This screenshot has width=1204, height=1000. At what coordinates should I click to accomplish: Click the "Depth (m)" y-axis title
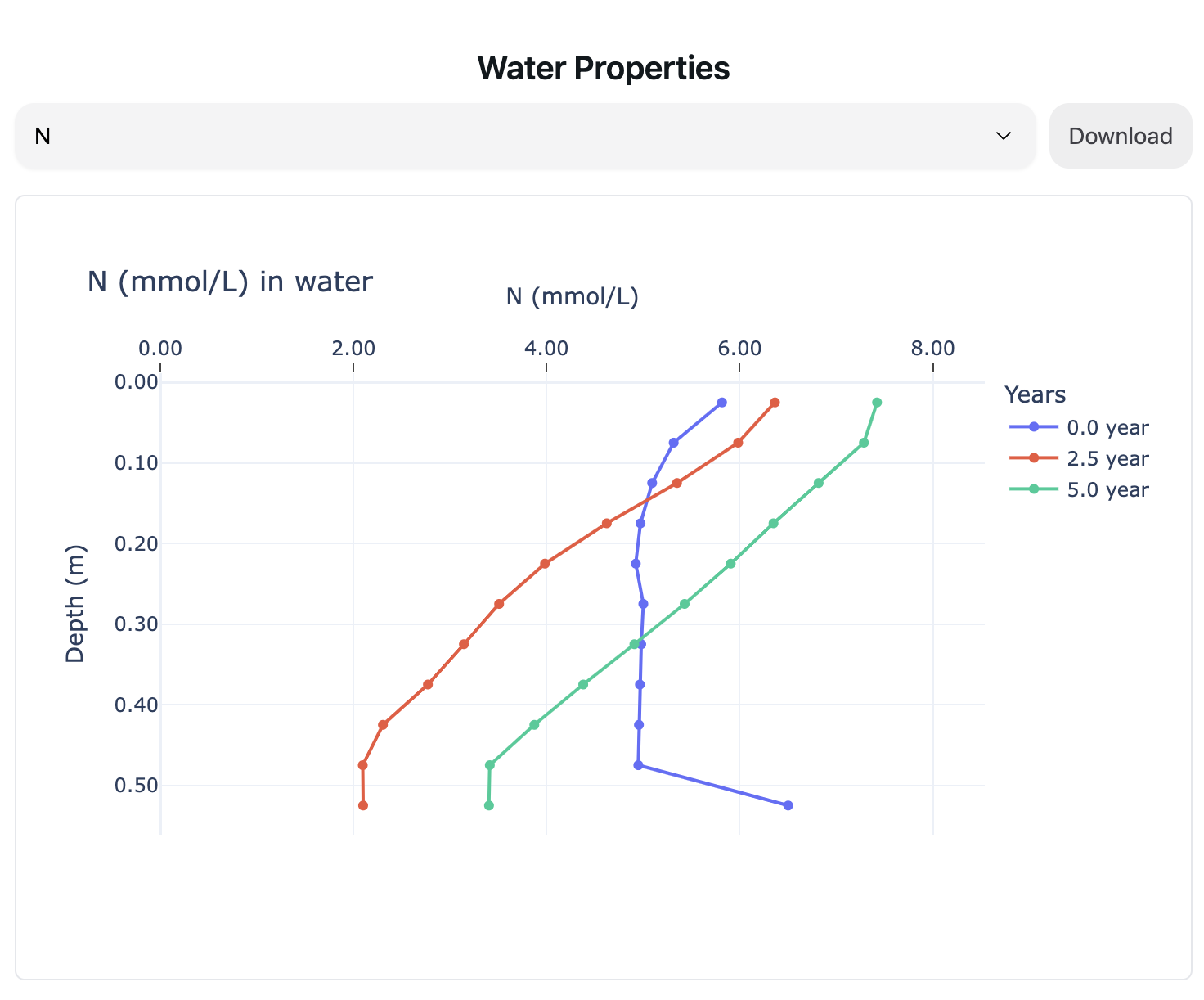75,603
